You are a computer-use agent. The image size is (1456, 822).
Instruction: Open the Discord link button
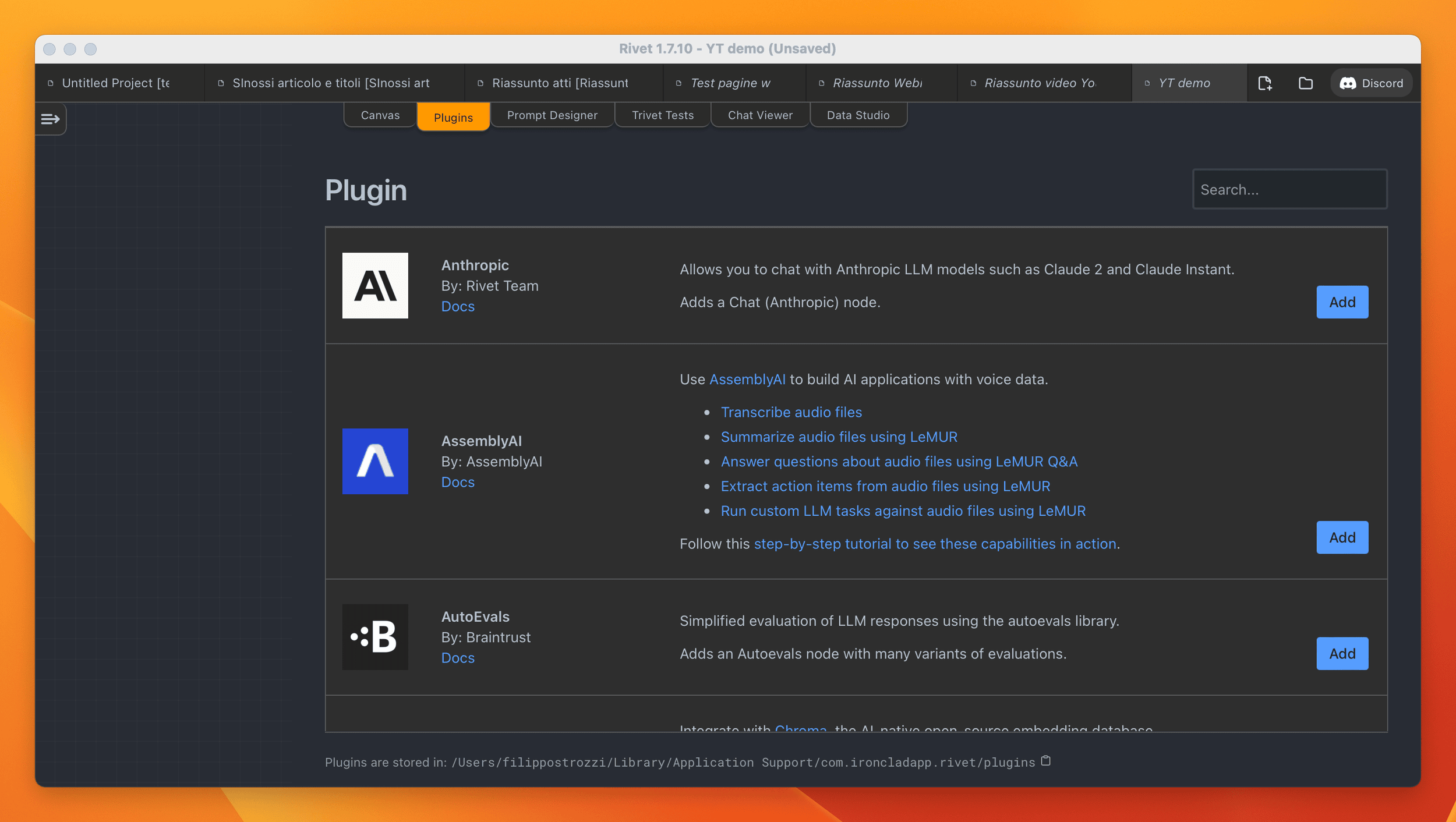1372,83
